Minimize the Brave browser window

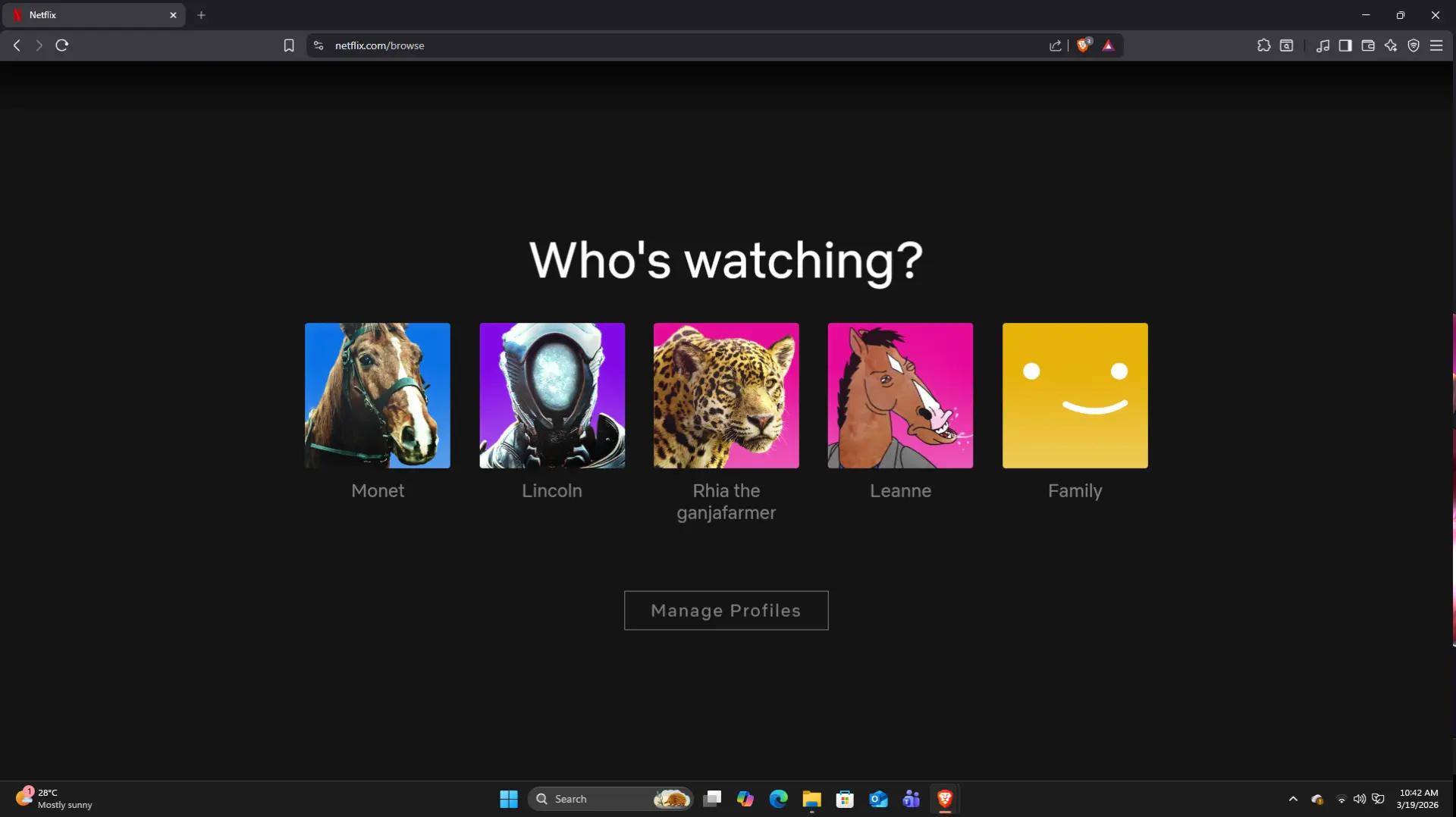pyautogui.click(x=1366, y=15)
